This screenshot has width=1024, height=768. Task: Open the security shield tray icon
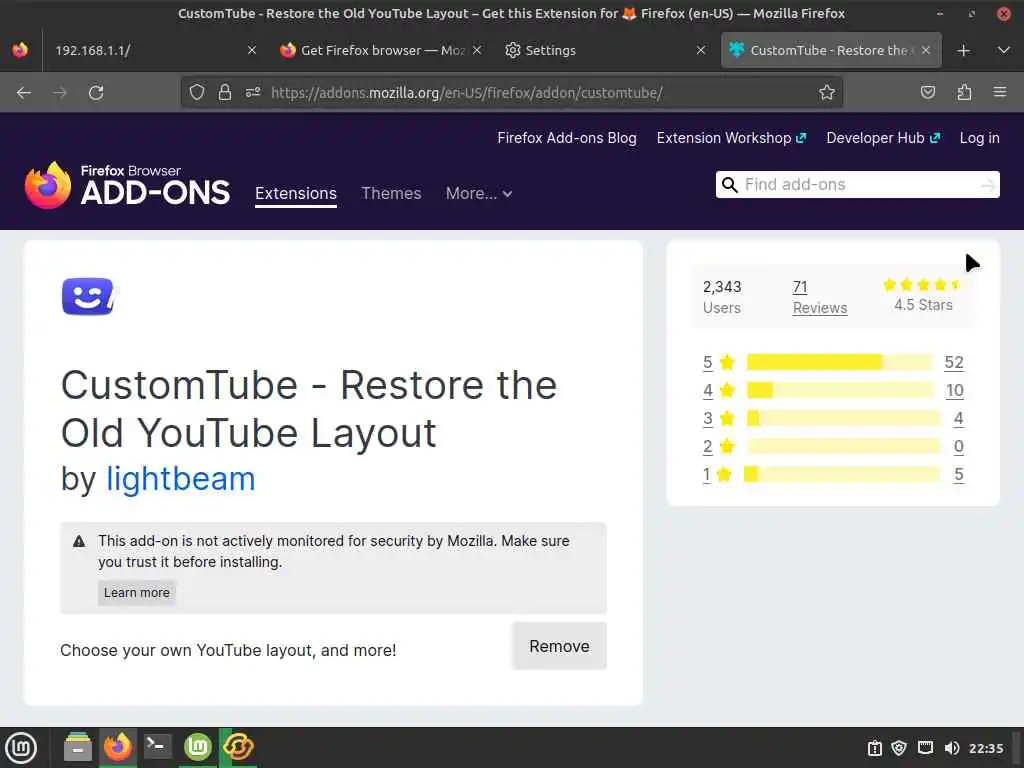(x=899, y=748)
